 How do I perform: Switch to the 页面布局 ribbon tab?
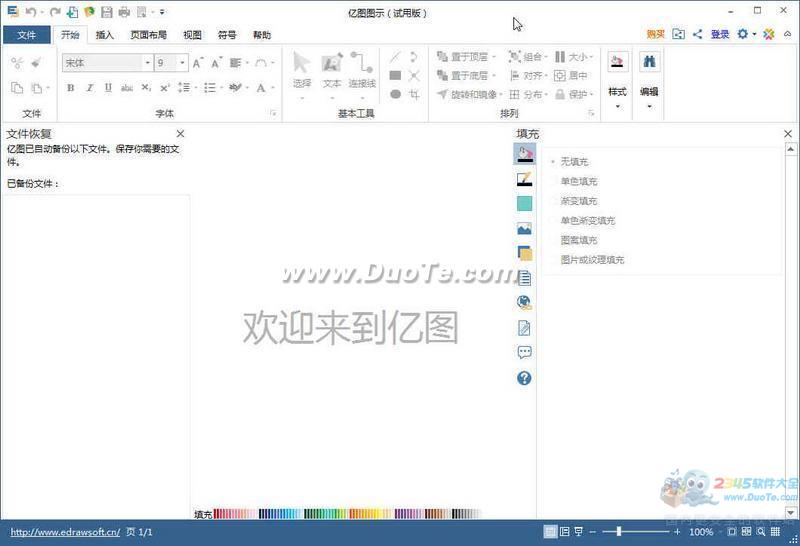(148, 35)
